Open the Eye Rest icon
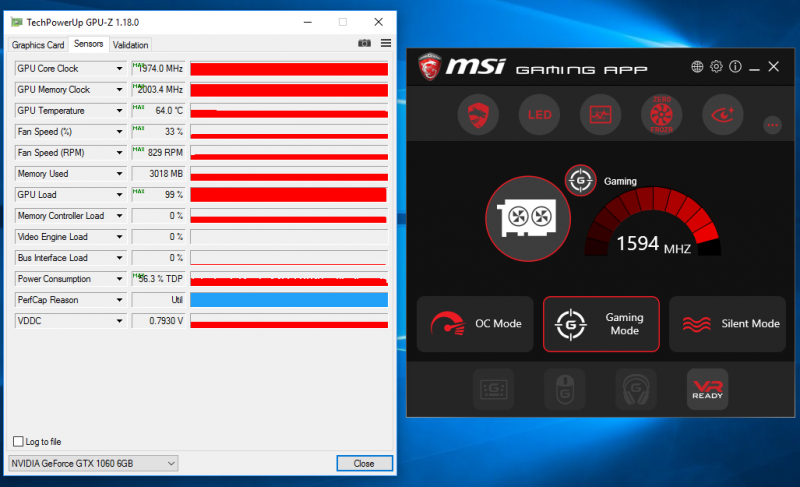The image size is (800, 487). click(722, 115)
